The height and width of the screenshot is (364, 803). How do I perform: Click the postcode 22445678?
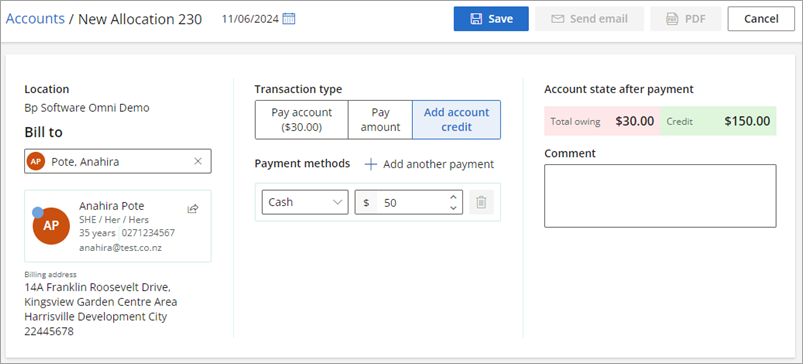point(49,331)
